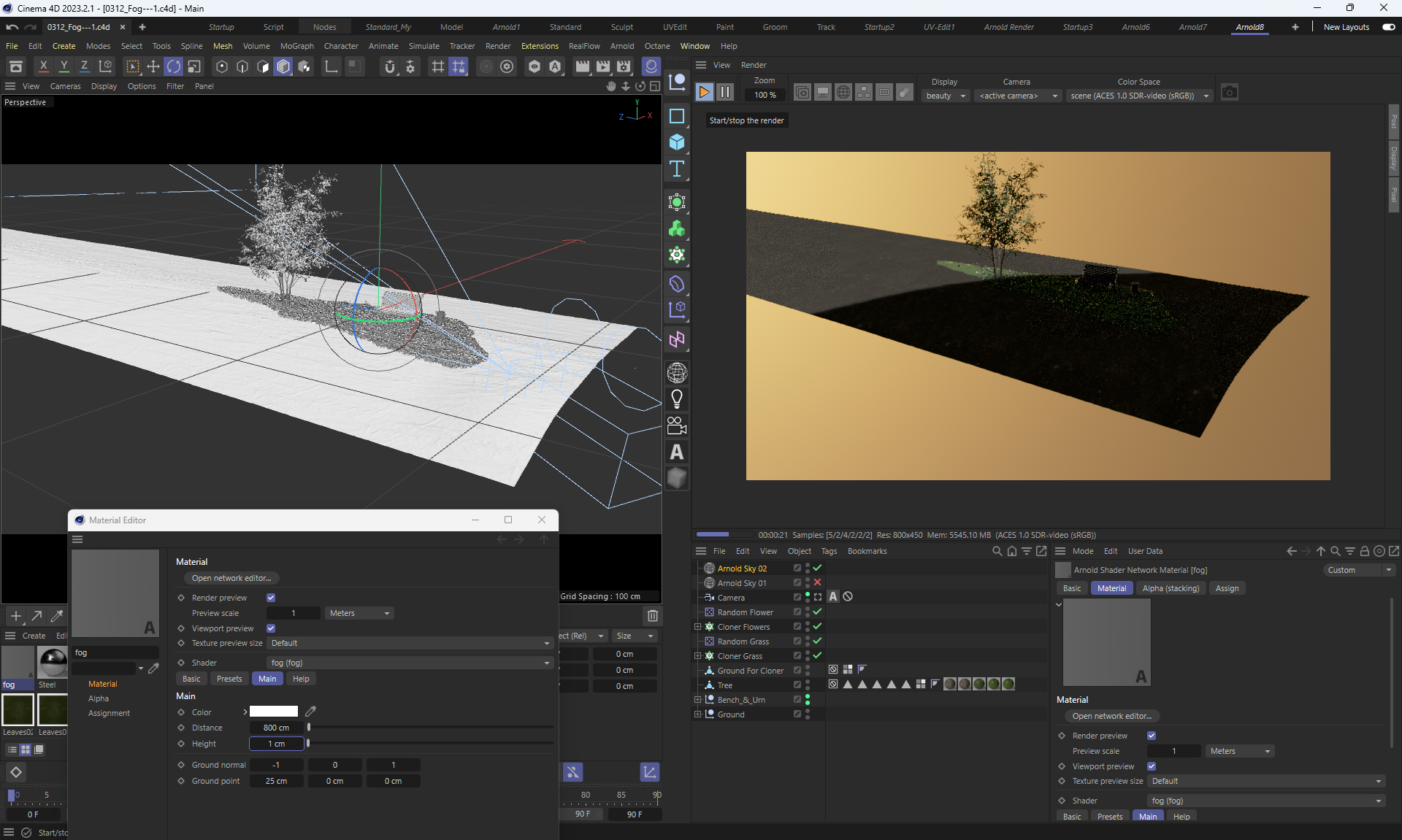Expand the Bench_&_Urn object tree

coord(697,700)
